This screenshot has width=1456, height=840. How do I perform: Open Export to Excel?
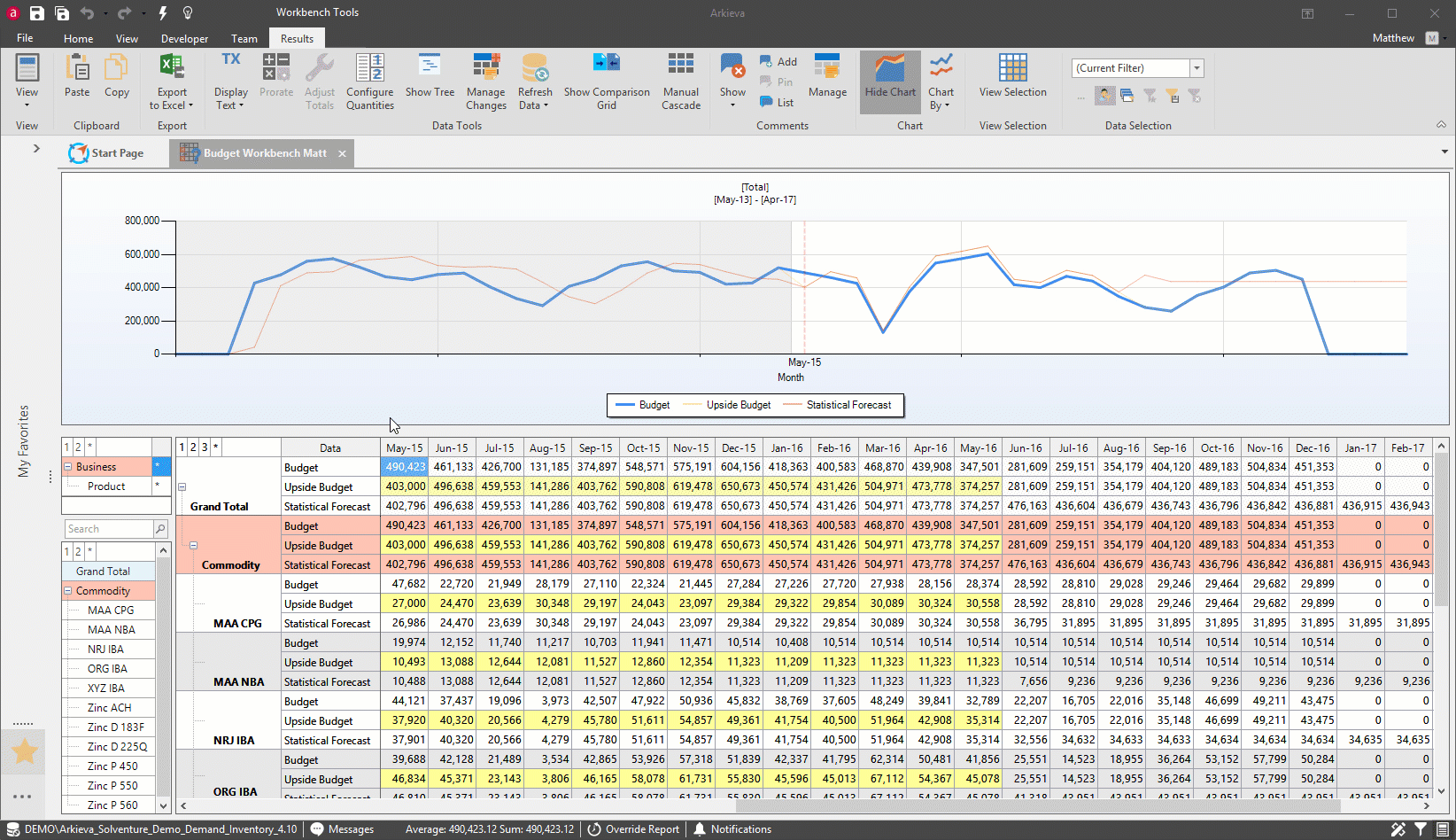172,82
